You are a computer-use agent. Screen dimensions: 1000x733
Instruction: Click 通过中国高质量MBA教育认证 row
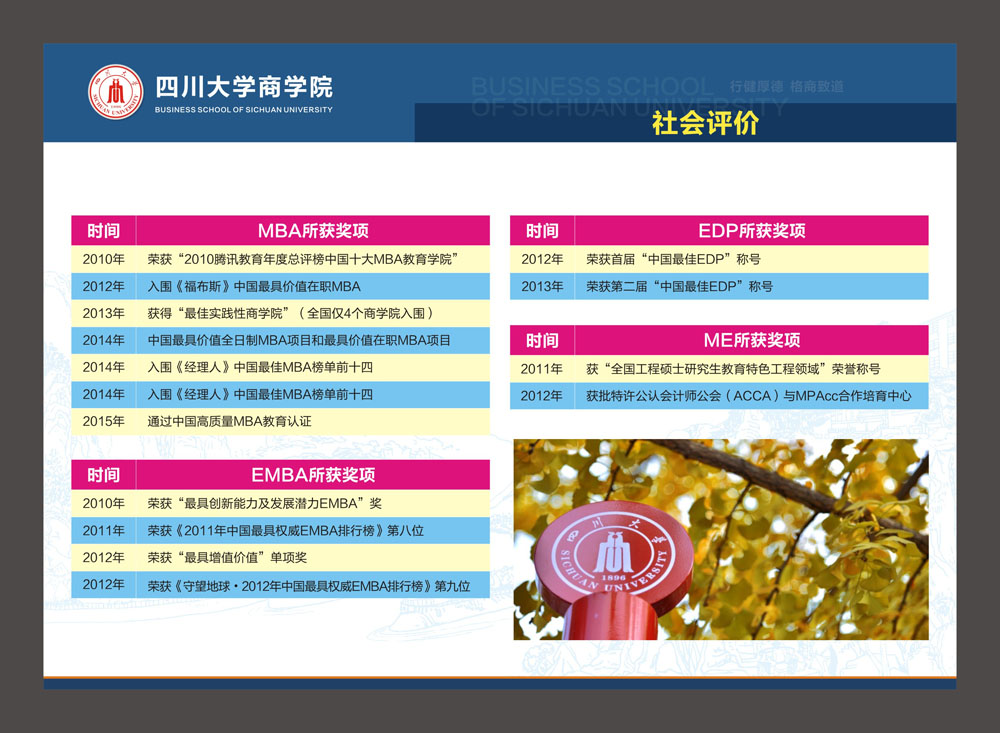281,421
